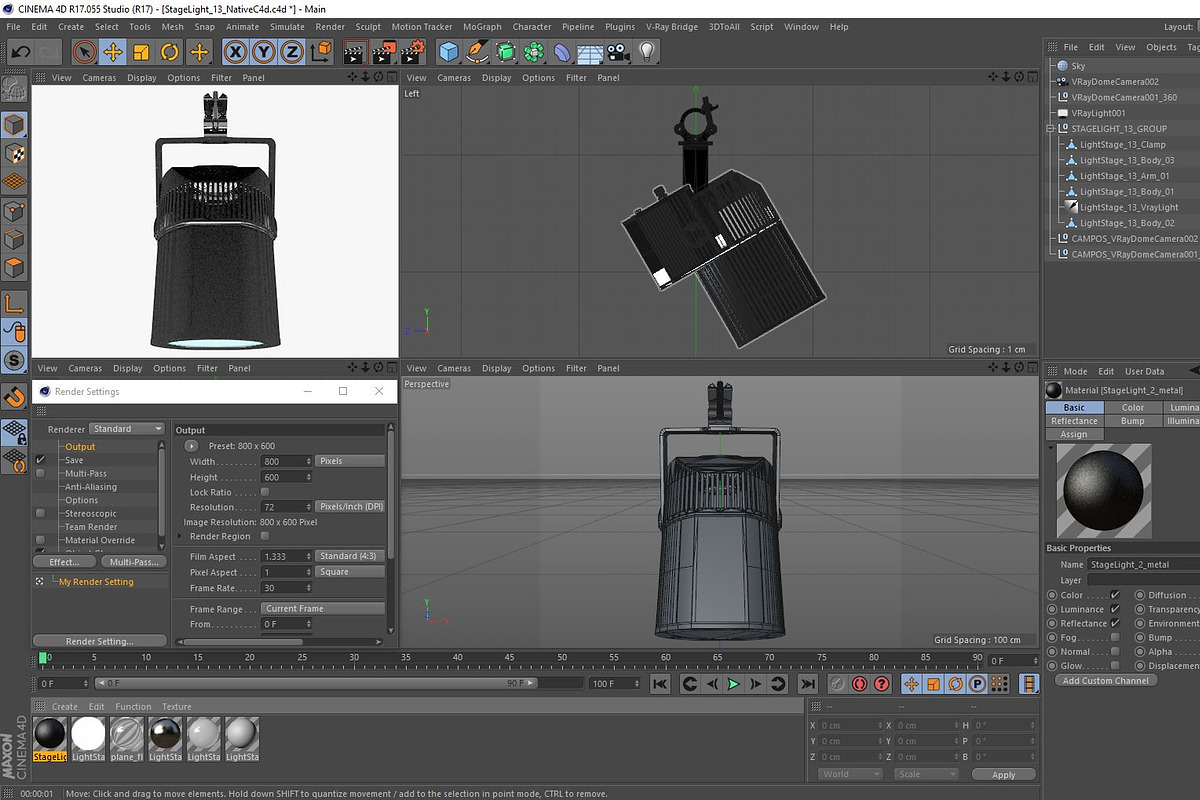The image size is (1200, 800).
Task: Play the animation forwards
Action: [x=733, y=684]
